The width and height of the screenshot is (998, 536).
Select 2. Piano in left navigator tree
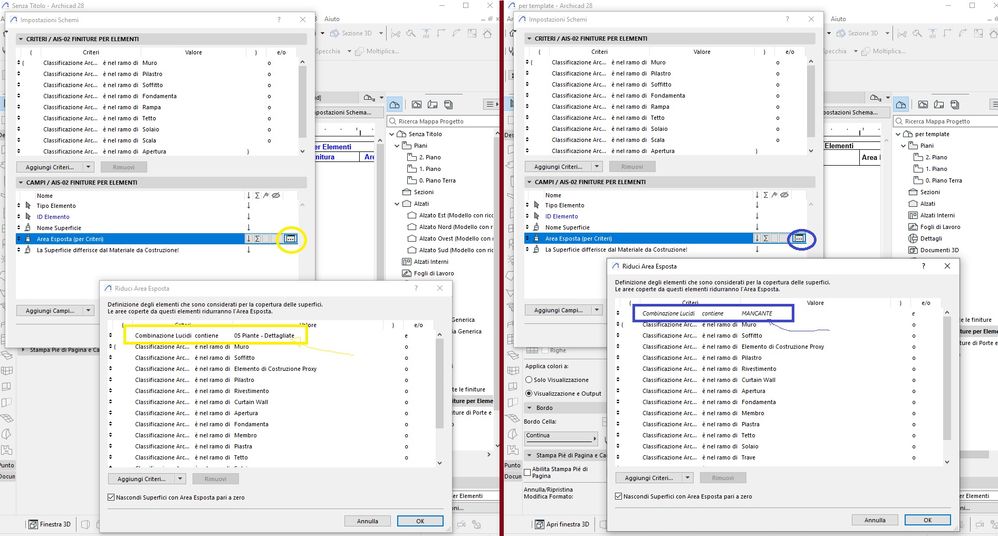(x=430, y=157)
